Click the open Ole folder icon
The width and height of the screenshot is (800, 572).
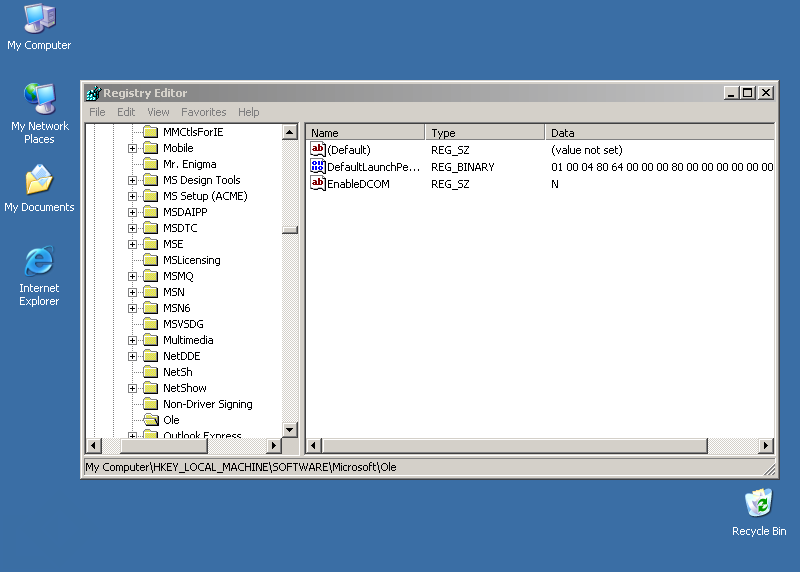coord(151,420)
